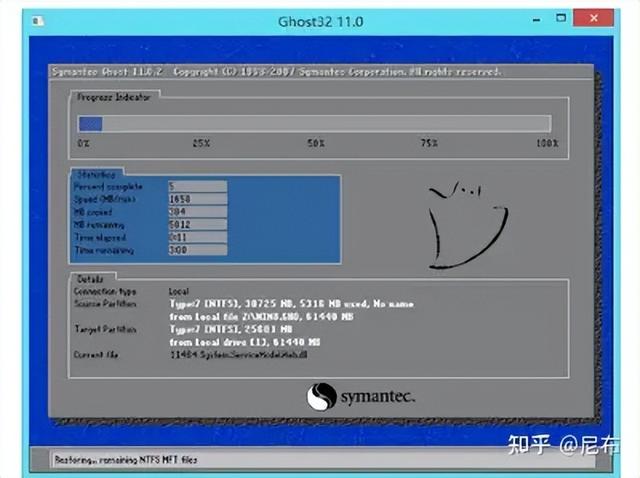Image resolution: width=640 pixels, height=478 pixels.
Task: Click the Source Partition label
Action: [x=105, y=304]
